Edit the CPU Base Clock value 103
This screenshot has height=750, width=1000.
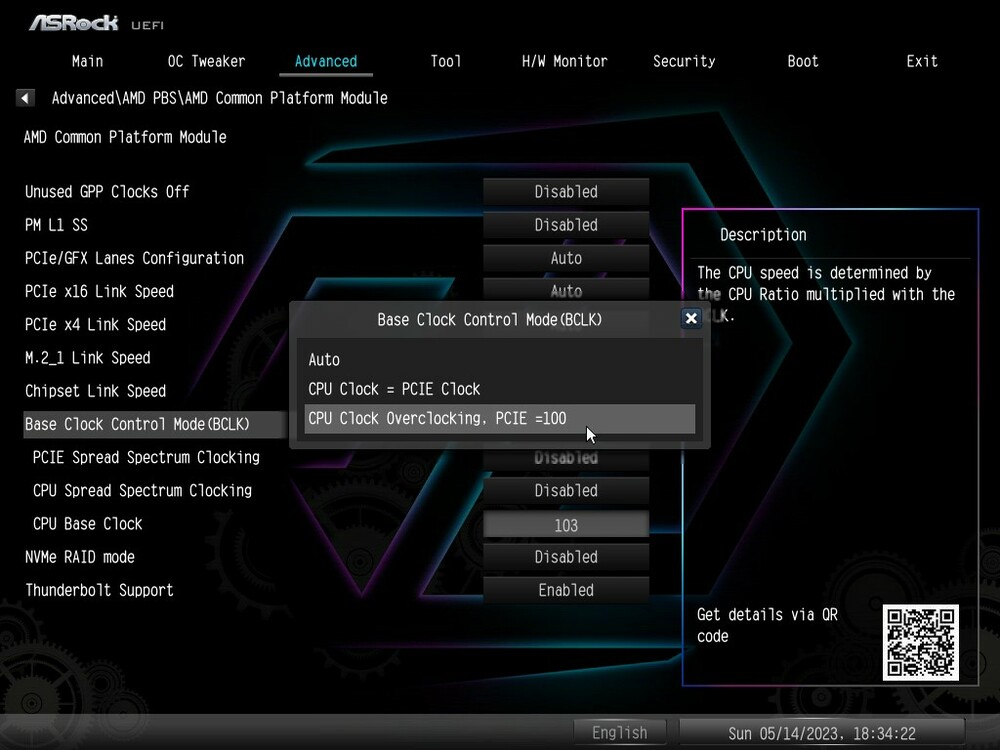click(566, 525)
